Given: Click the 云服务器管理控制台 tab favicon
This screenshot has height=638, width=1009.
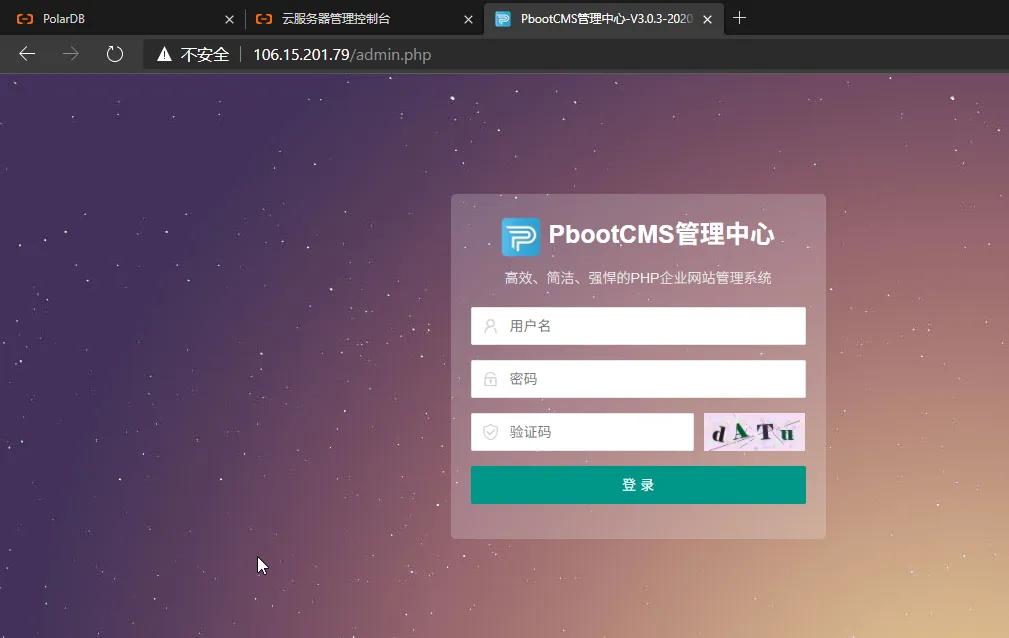Looking at the screenshot, I should click(x=263, y=18).
